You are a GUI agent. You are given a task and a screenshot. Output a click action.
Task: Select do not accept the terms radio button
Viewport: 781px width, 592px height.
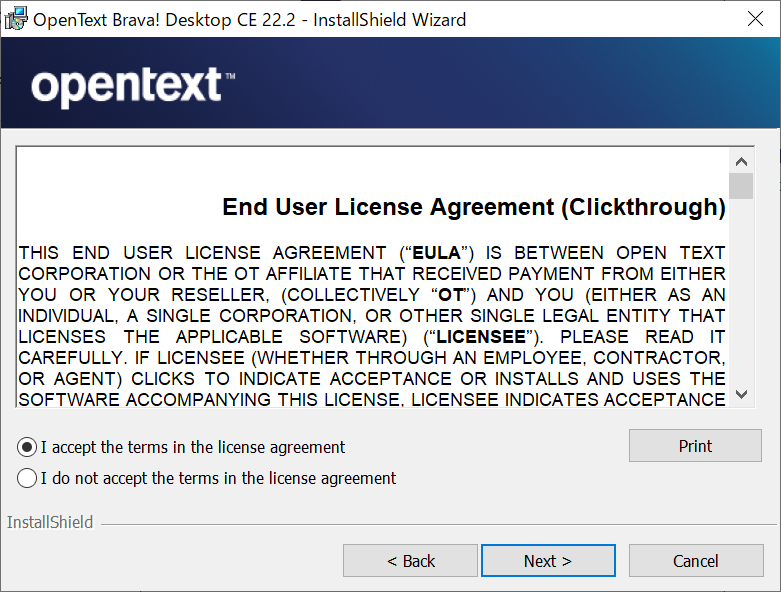tap(27, 478)
